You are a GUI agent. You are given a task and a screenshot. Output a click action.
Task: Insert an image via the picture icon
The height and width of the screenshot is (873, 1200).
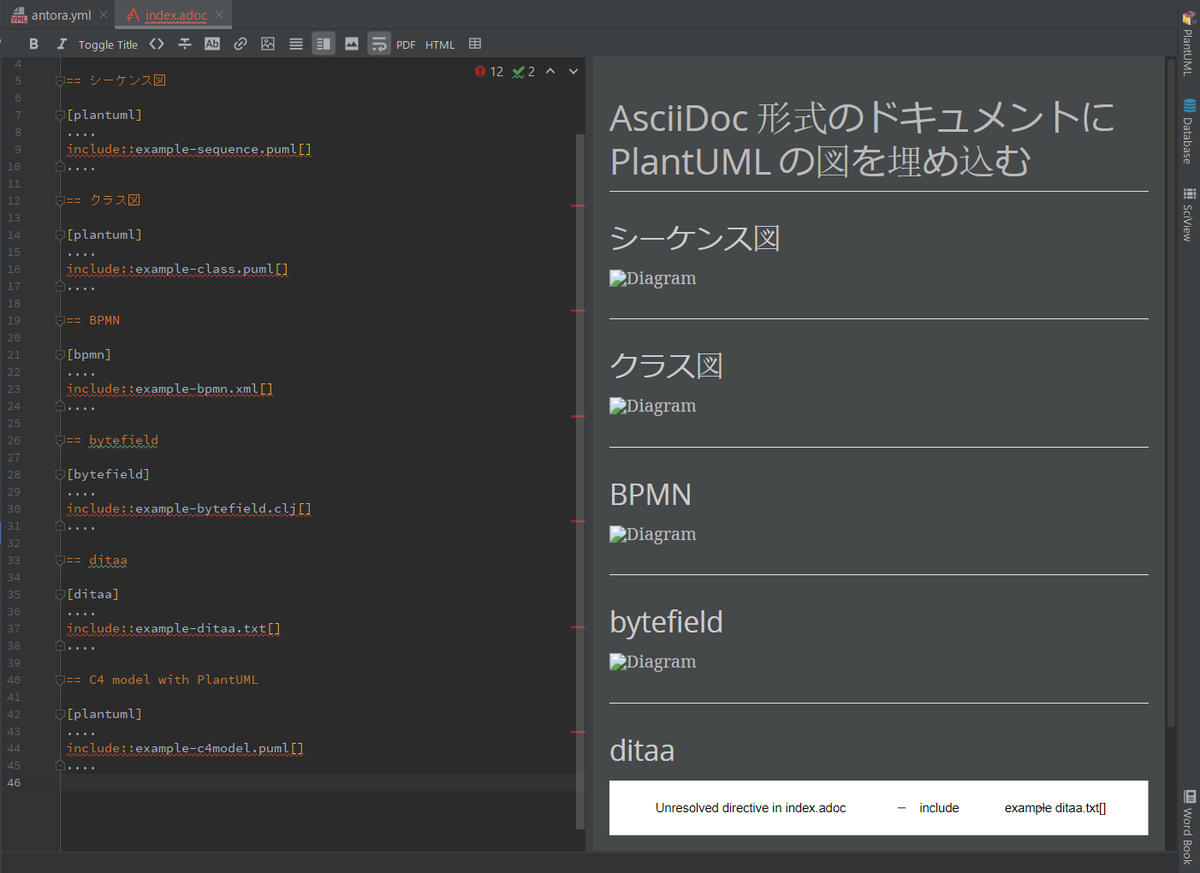[x=268, y=44]
